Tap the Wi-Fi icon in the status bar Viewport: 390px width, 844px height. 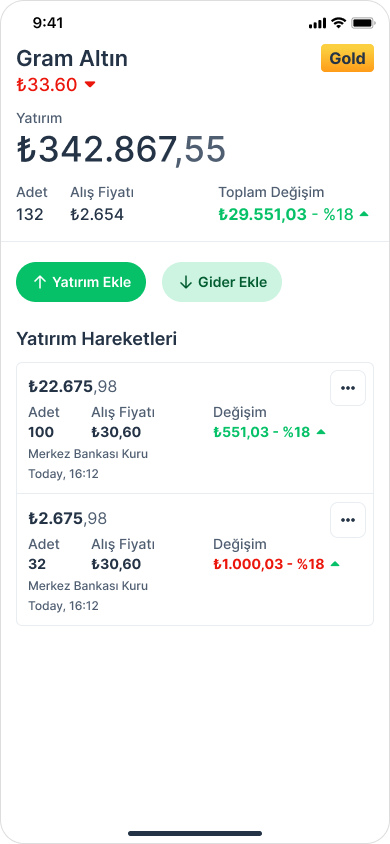point(338,23)
